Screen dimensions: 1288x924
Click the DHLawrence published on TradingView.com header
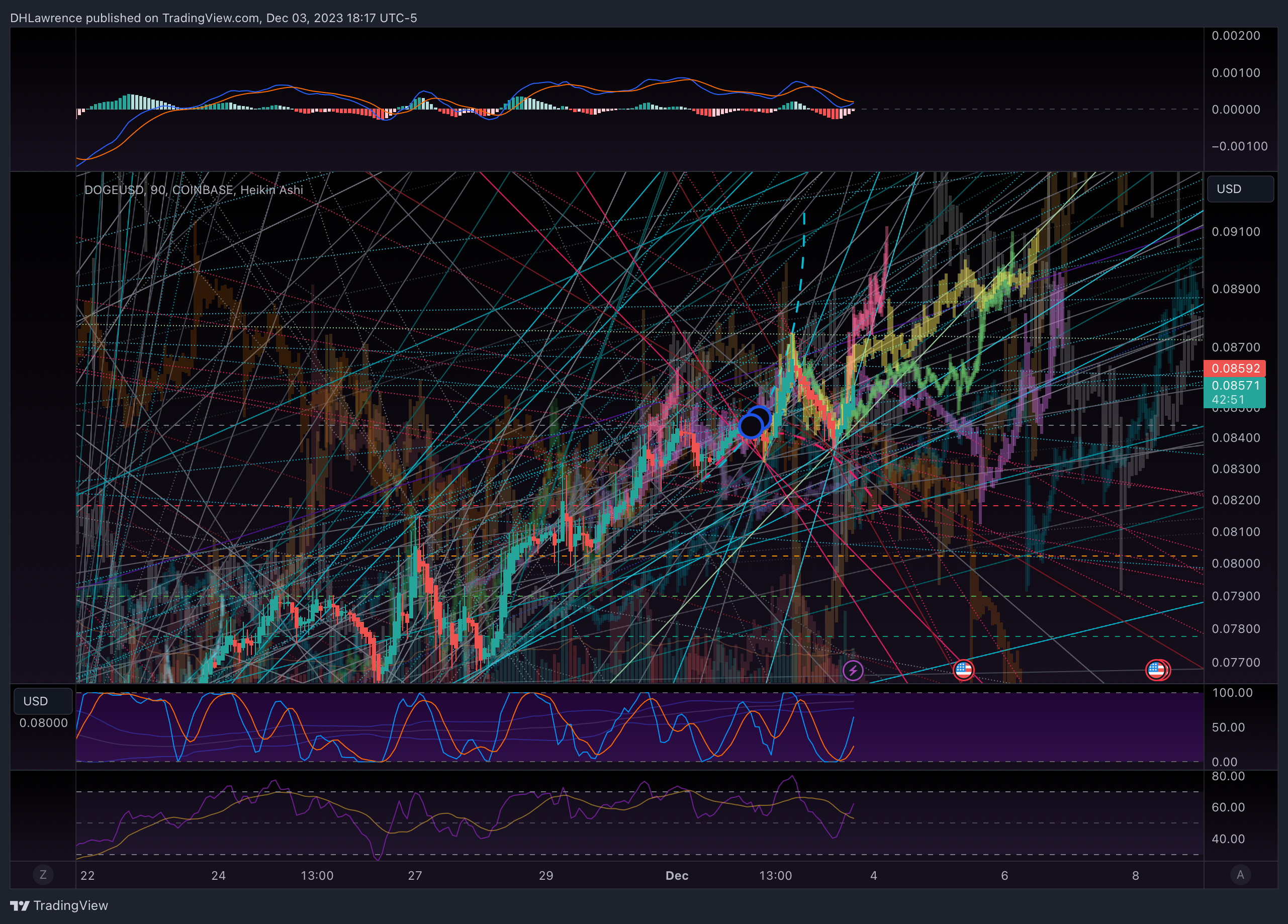pos(214,18)
